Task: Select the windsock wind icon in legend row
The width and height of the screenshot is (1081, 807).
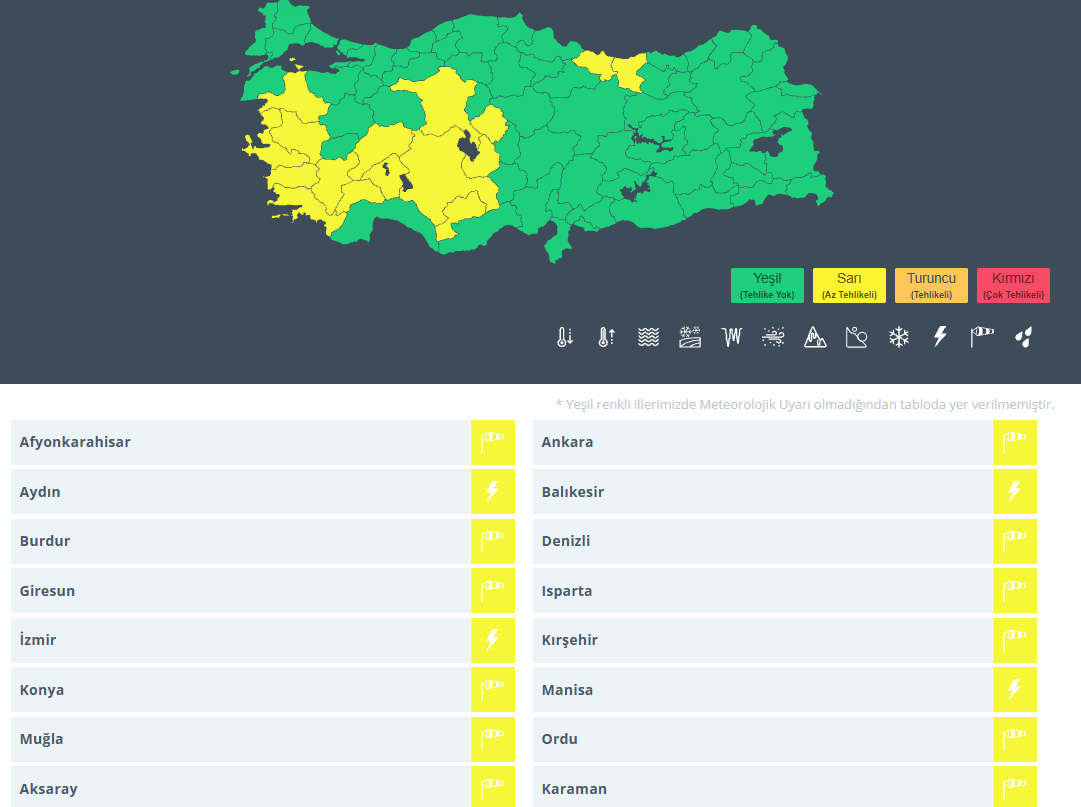Action: point(982,337)
